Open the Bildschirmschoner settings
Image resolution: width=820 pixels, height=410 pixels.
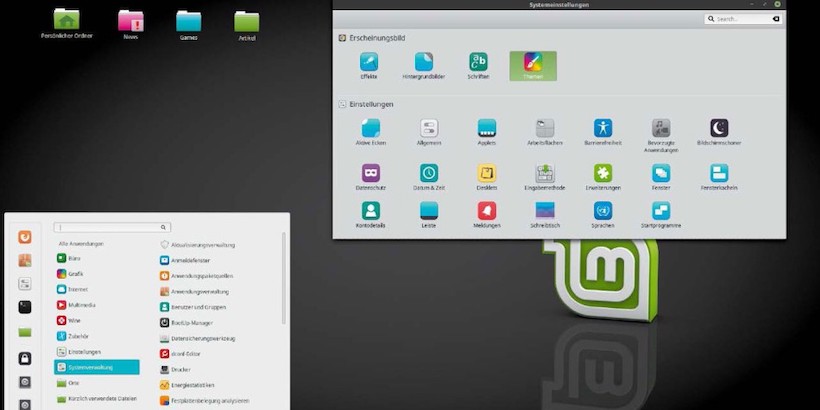click(x=719, y=132)
